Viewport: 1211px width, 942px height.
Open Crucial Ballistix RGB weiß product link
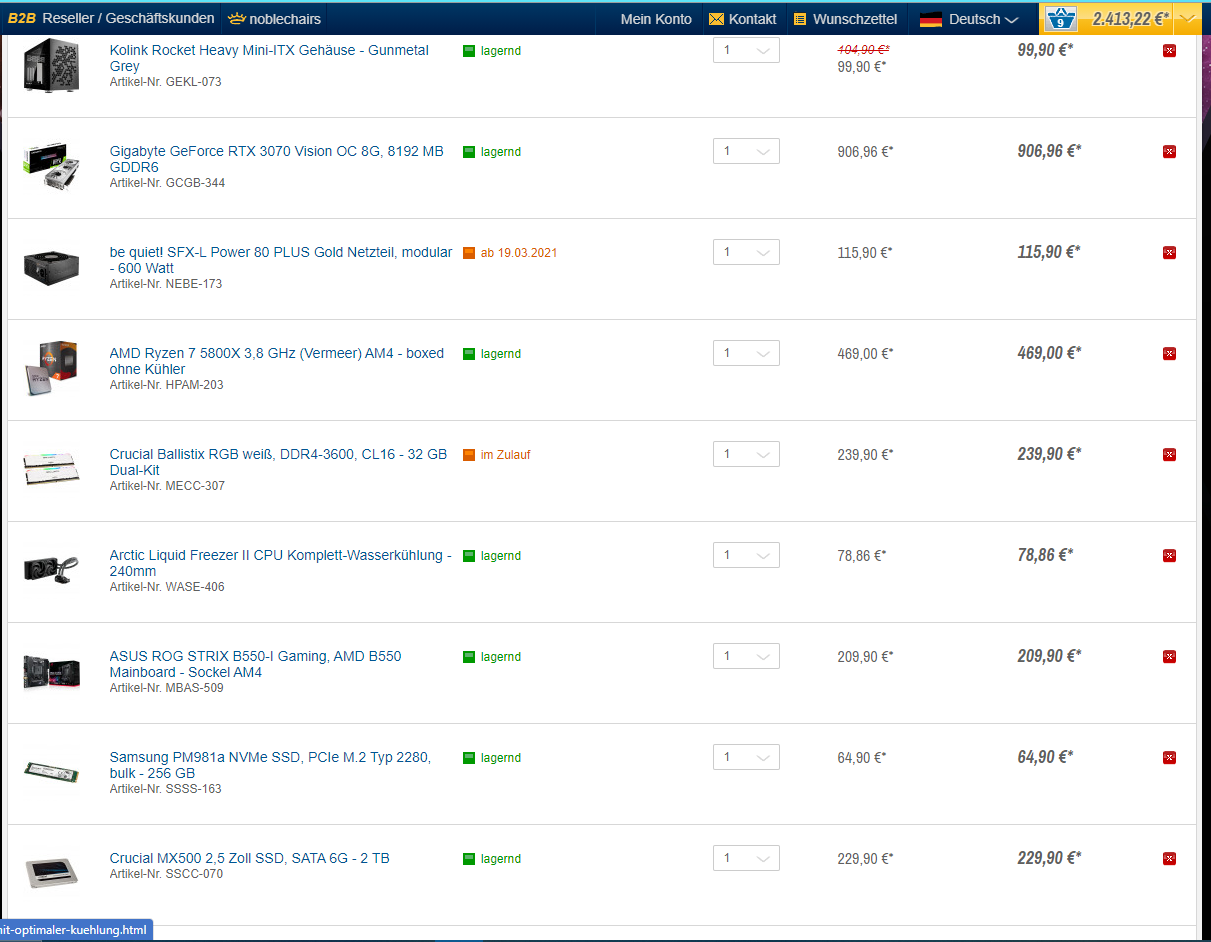click(x=278, y=462)
